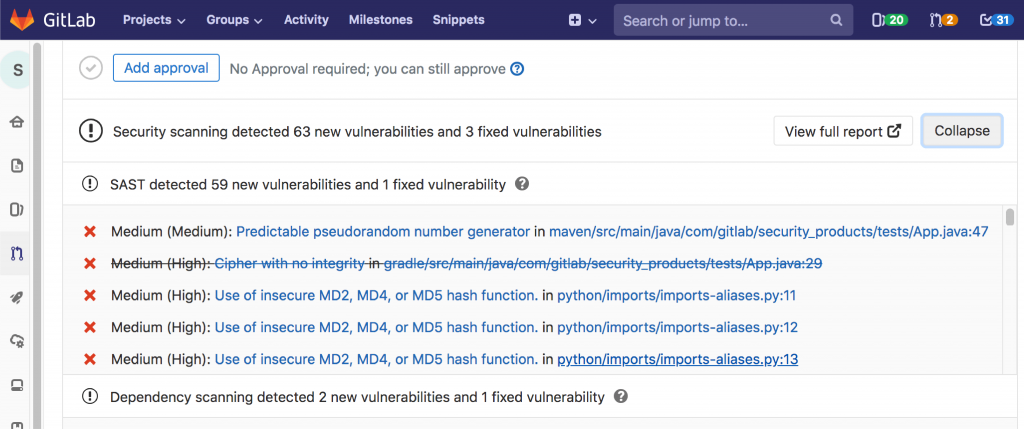Open Issues from the left sidebar
The height and width of the screenshot is (429, 1024).
(17, 209)
